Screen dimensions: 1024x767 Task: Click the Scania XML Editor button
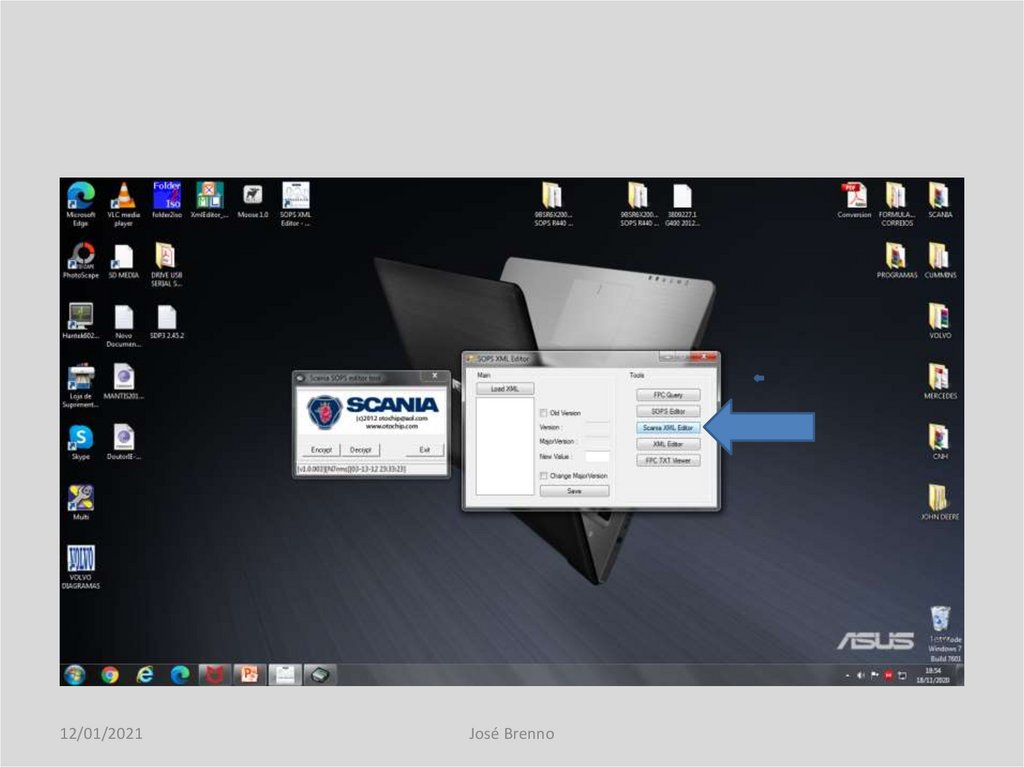tap(668, 428)
